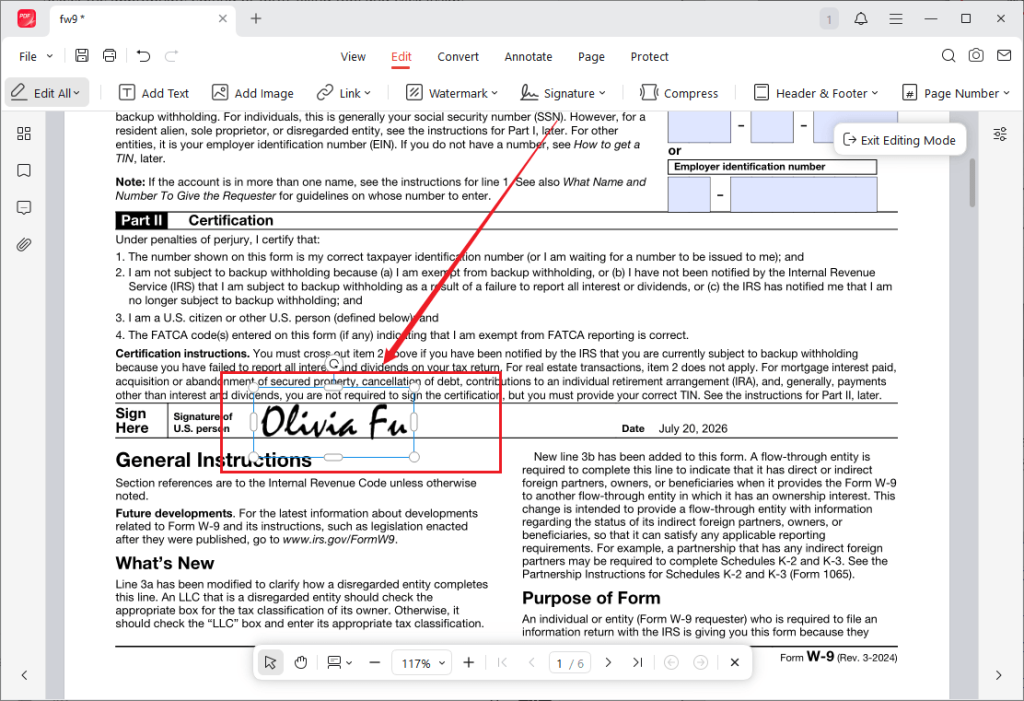Open the notifications bell
Screen dimensions: 1024x701
(x=861, y=19)
